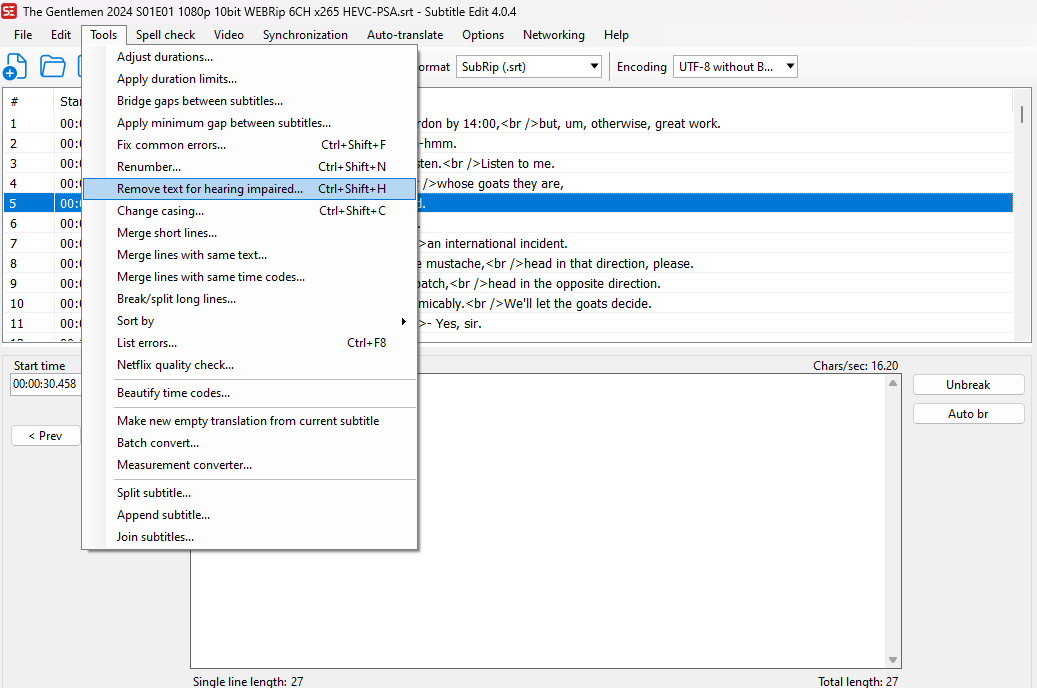Select subtitle row 3 'Listen to me'
Viewport: 1037px width, 688px height.
point(508,163)
